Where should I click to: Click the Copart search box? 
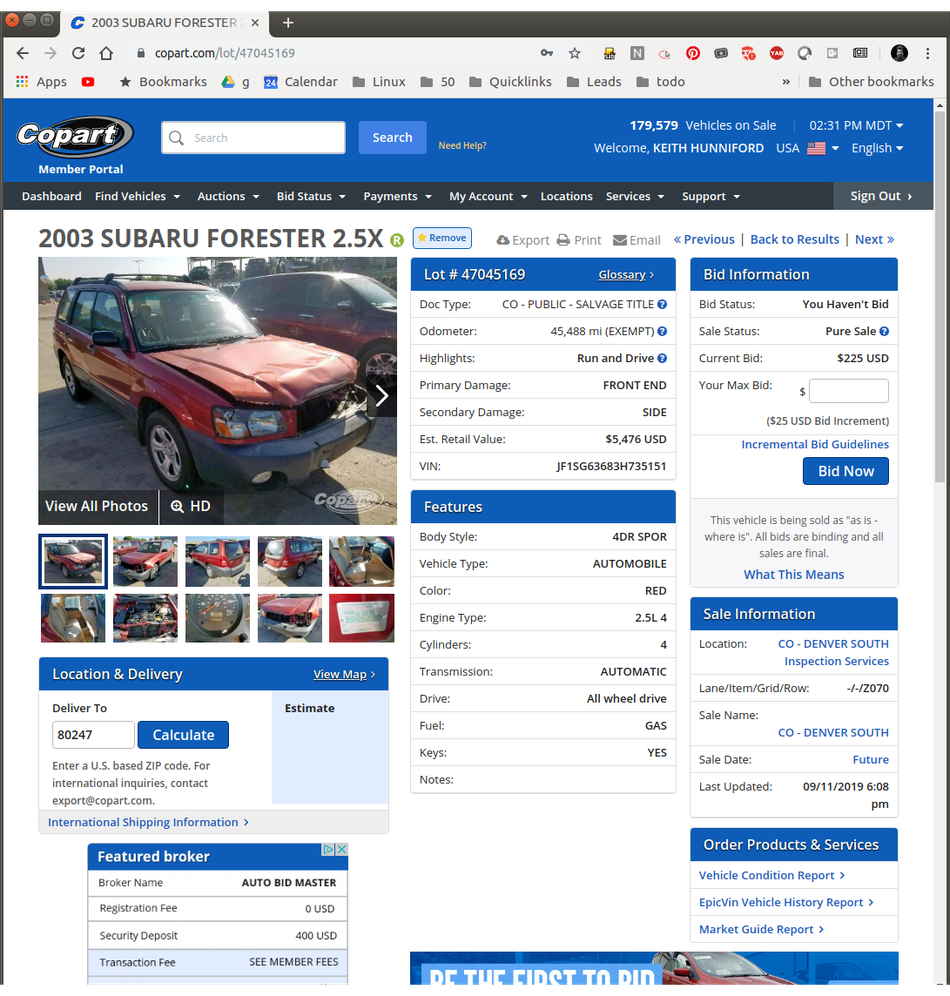pos(253,137)
